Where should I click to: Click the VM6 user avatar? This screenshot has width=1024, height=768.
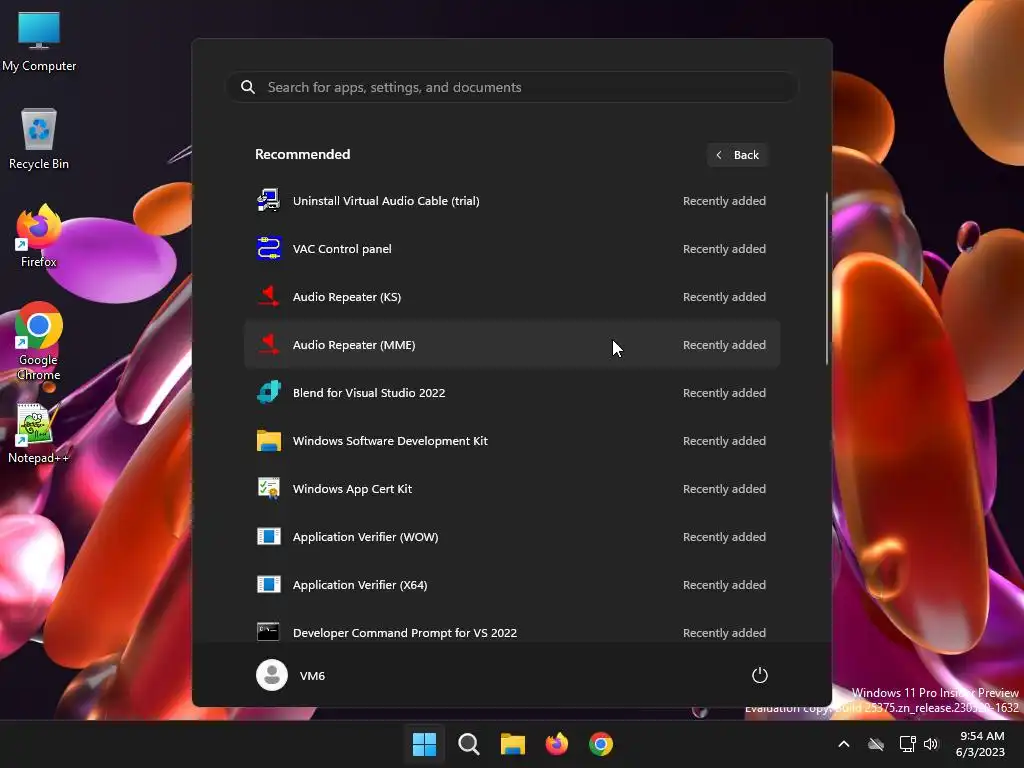coord(272,675)
